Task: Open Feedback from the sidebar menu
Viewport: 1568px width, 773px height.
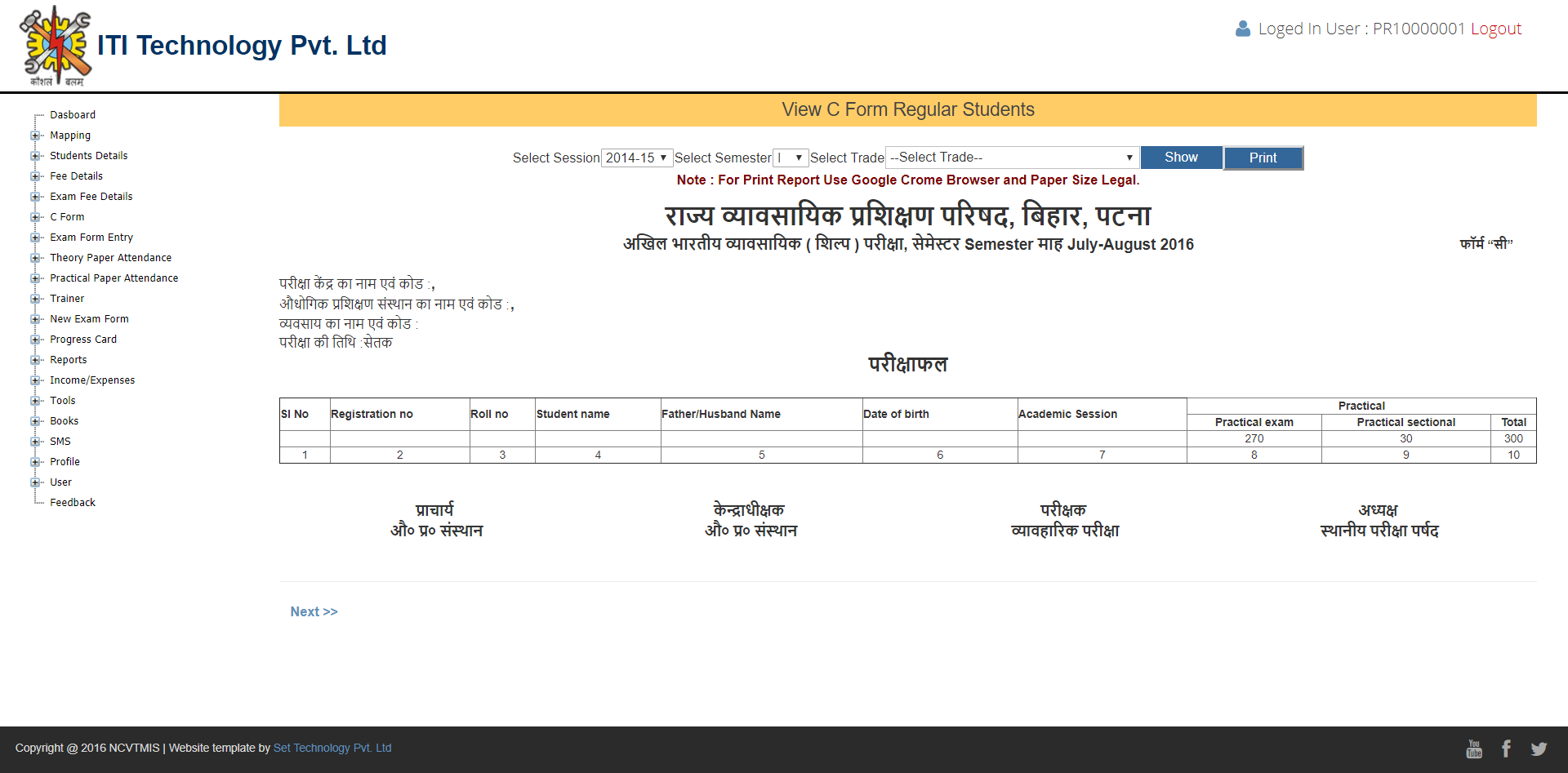Action: 73,503
